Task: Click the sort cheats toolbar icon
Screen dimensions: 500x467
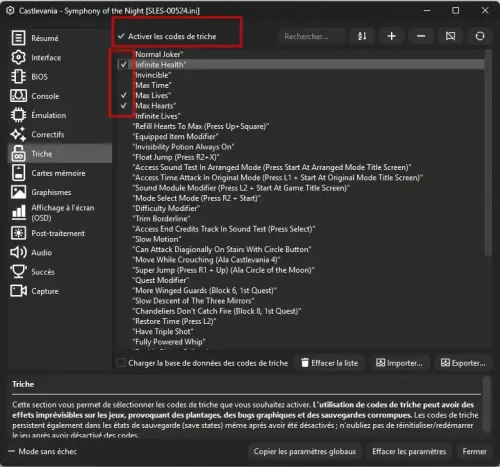Action: 362,36
